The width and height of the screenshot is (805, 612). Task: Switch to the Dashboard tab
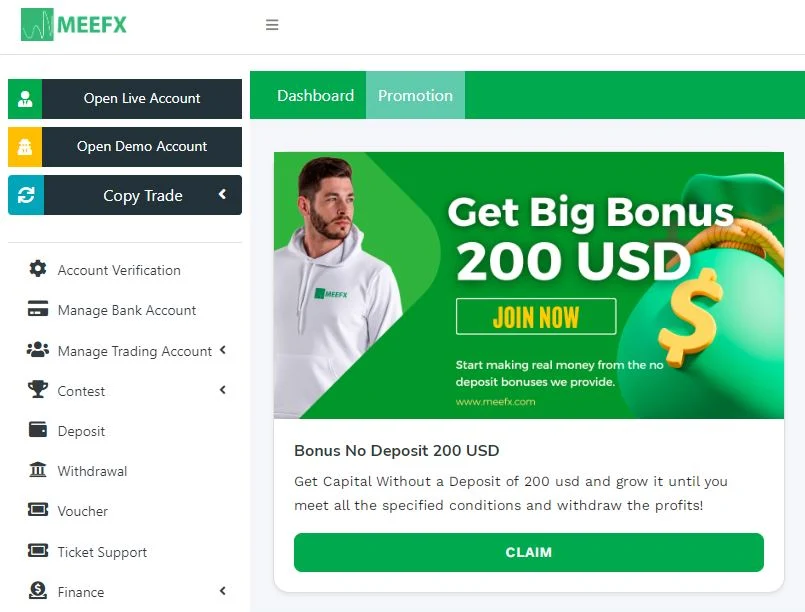click(315, 95)
